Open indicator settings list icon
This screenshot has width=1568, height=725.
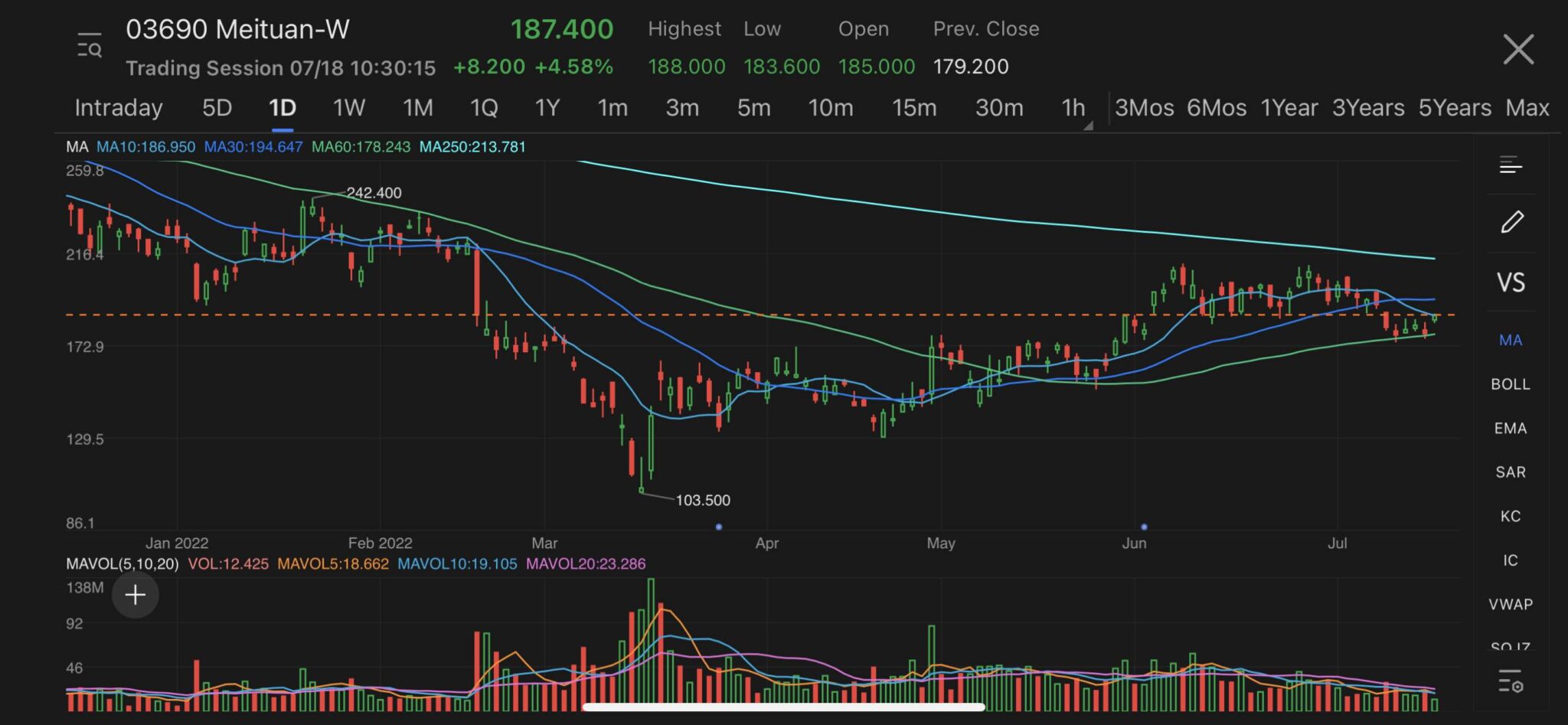click(1511, 681)
